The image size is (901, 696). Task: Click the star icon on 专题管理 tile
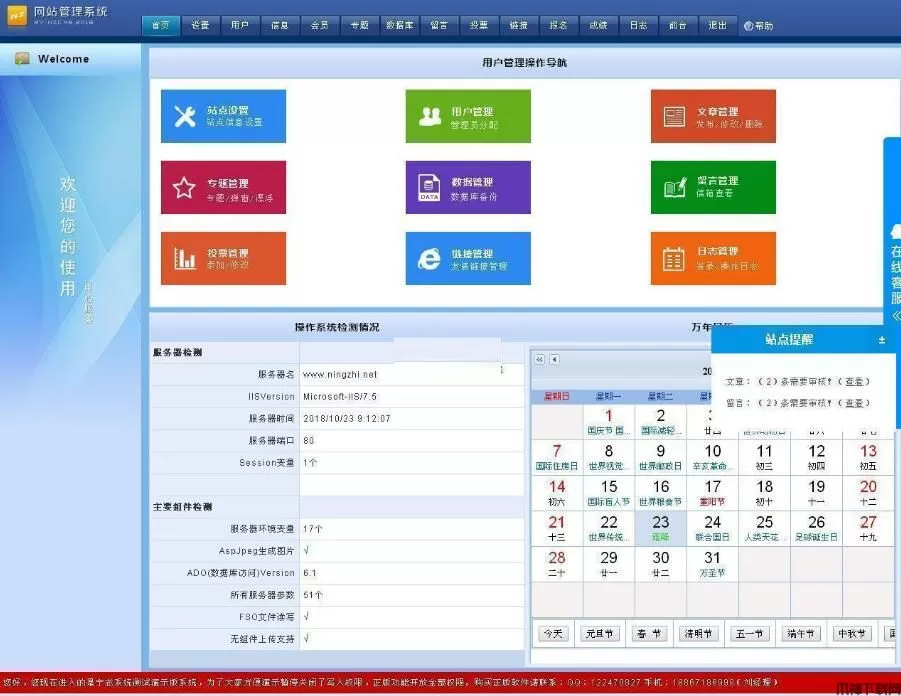pyautogui.click(x=184, y=187)
